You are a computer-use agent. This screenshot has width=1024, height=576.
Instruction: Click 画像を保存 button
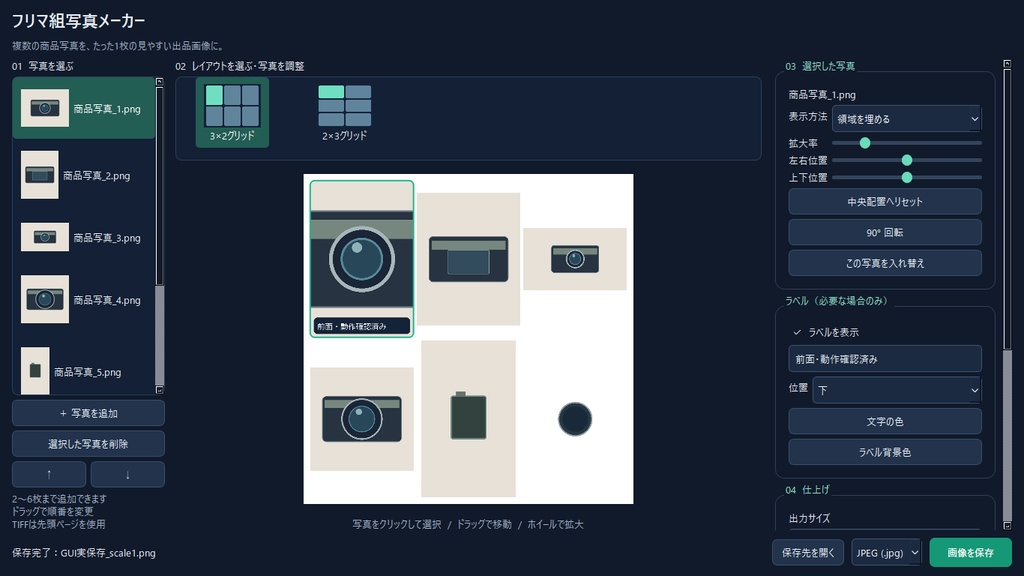coord(970,553)
